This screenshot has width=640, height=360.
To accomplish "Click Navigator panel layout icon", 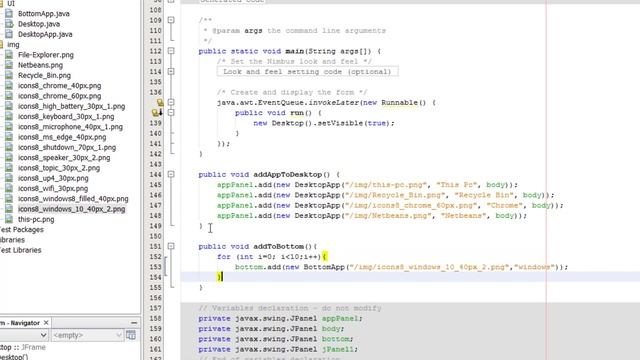I will click(131, 335).
